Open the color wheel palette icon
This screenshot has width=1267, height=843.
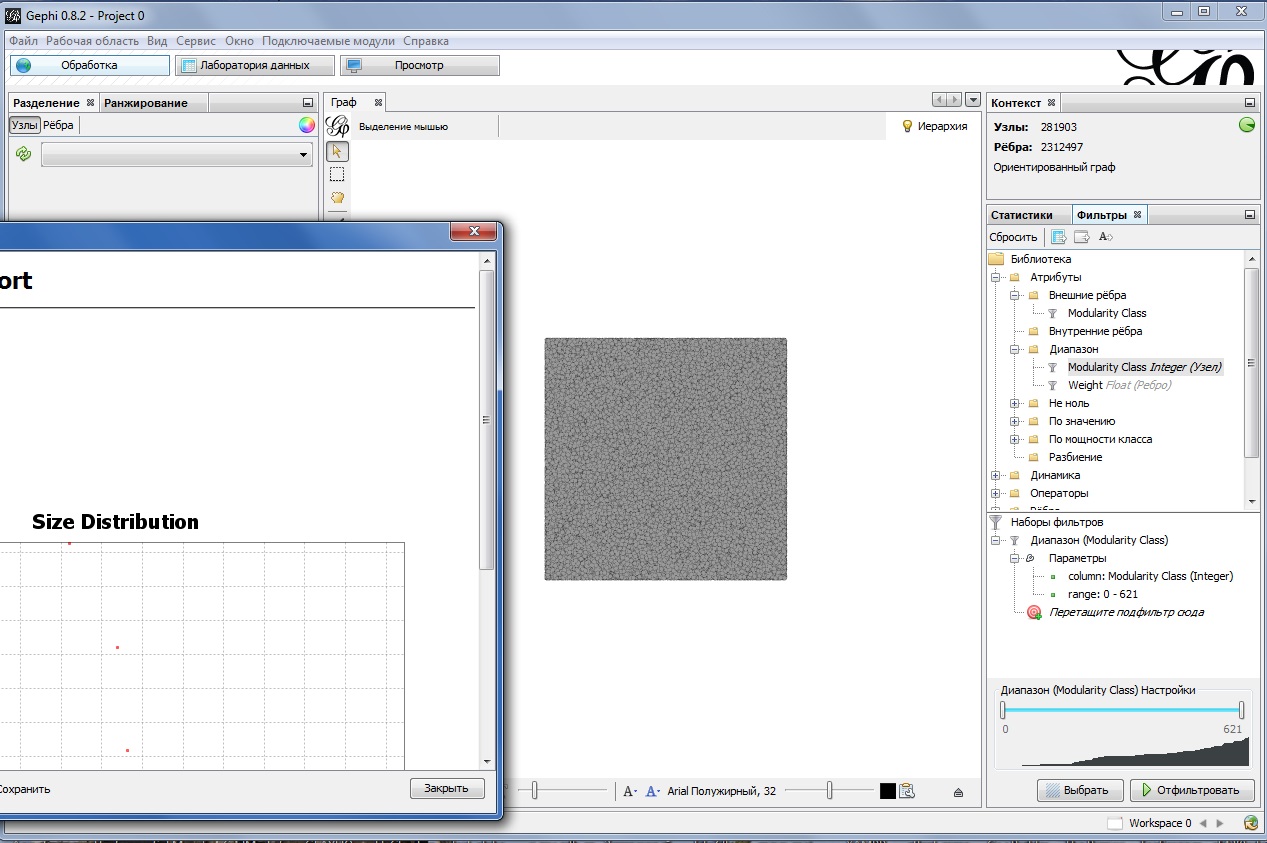click(307, 125)
